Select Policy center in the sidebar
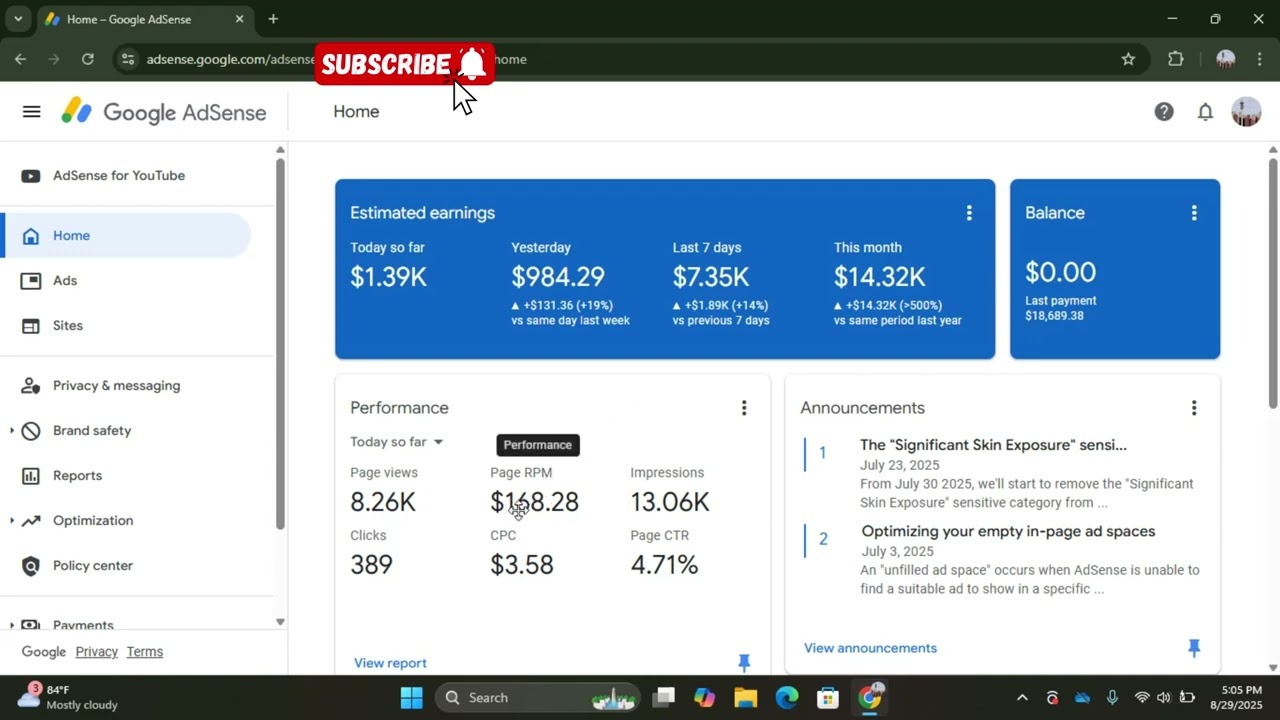This screenshot has width=1280, height=720. click(x=93, y=566)
